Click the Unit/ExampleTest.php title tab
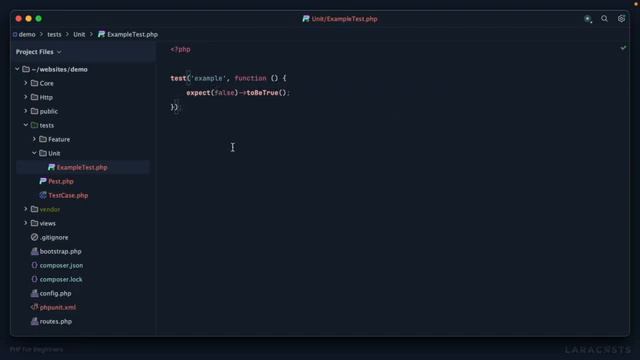The width and height of the screenshot is (640, 360). 340,19
